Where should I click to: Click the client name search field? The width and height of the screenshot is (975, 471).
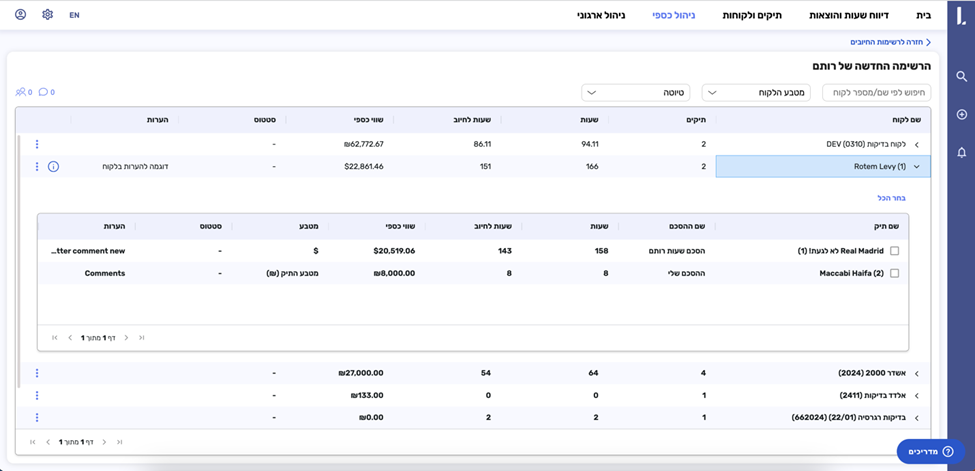(876, 92)
